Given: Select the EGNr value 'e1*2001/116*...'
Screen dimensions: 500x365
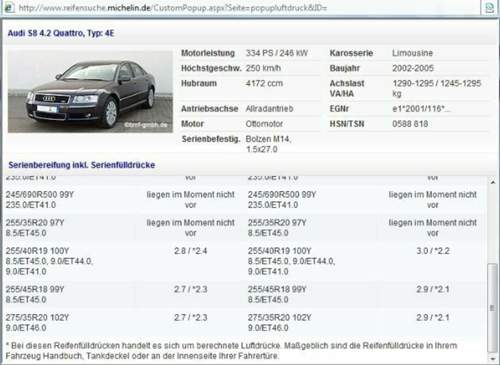Looking at the screenshot, I should tap(421, 109).
